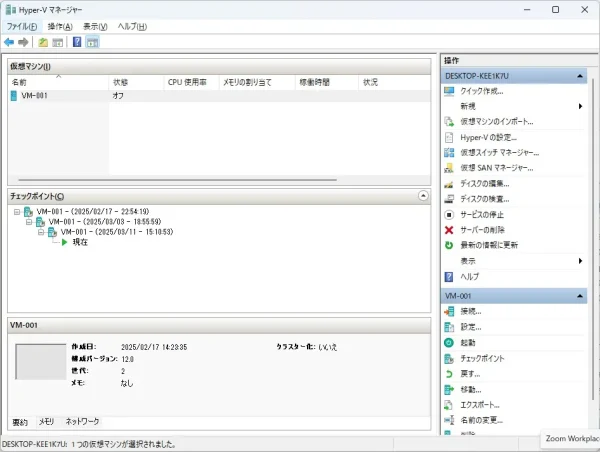Select the 現在 checkpoint tree item
Viewport: 600px width, 452px height.
[80, 242]
